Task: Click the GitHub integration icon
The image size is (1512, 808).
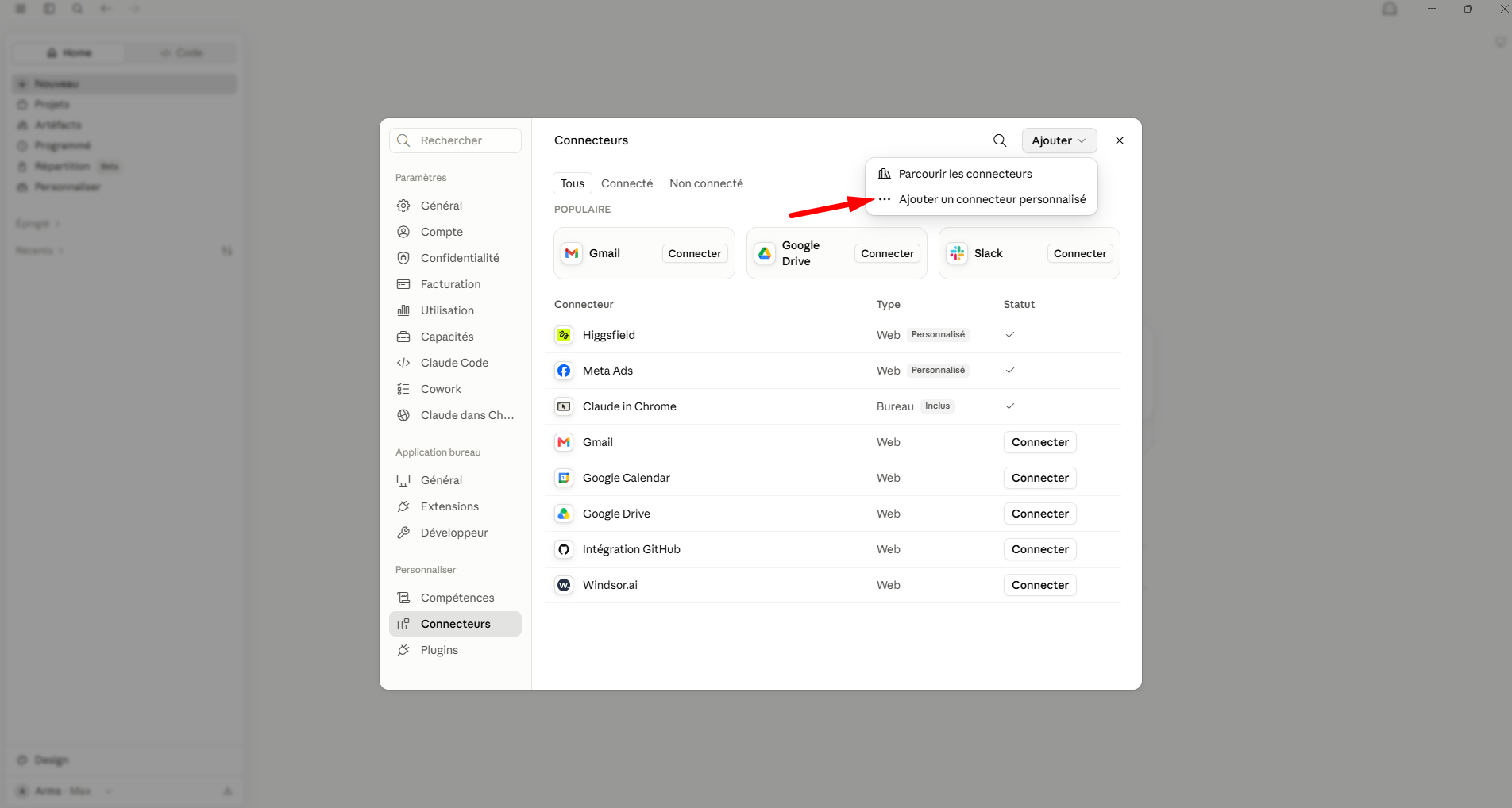Action: click(564, 549)
